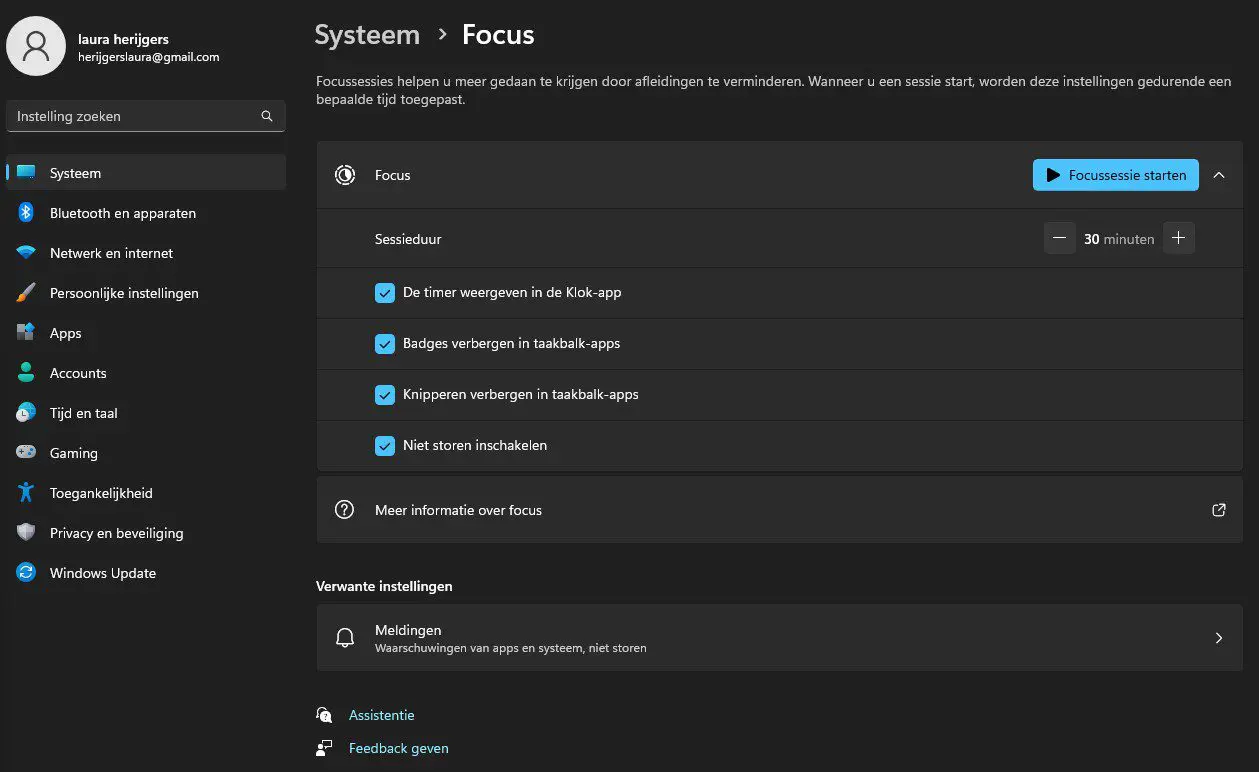Click the user profile avatar icon
1259x772 pixels.
tap(36, 47)
